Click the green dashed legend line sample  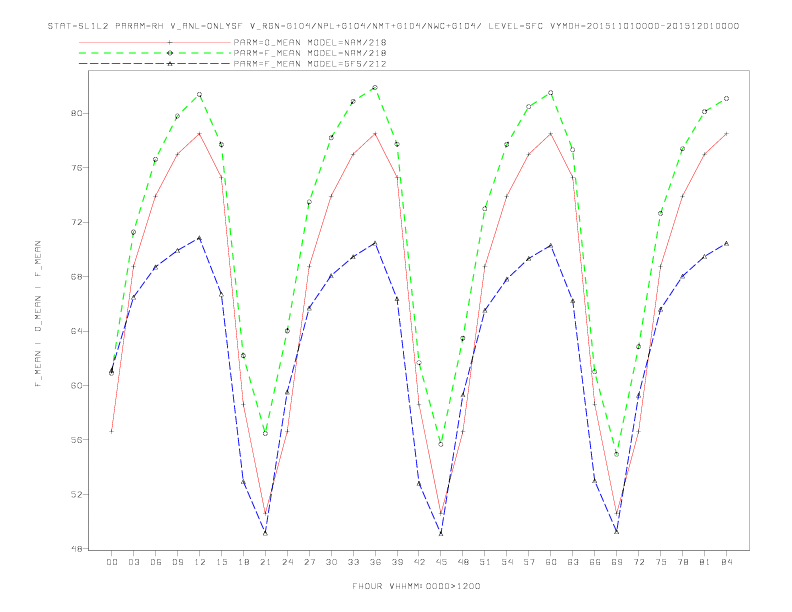(x=155, y=53)
